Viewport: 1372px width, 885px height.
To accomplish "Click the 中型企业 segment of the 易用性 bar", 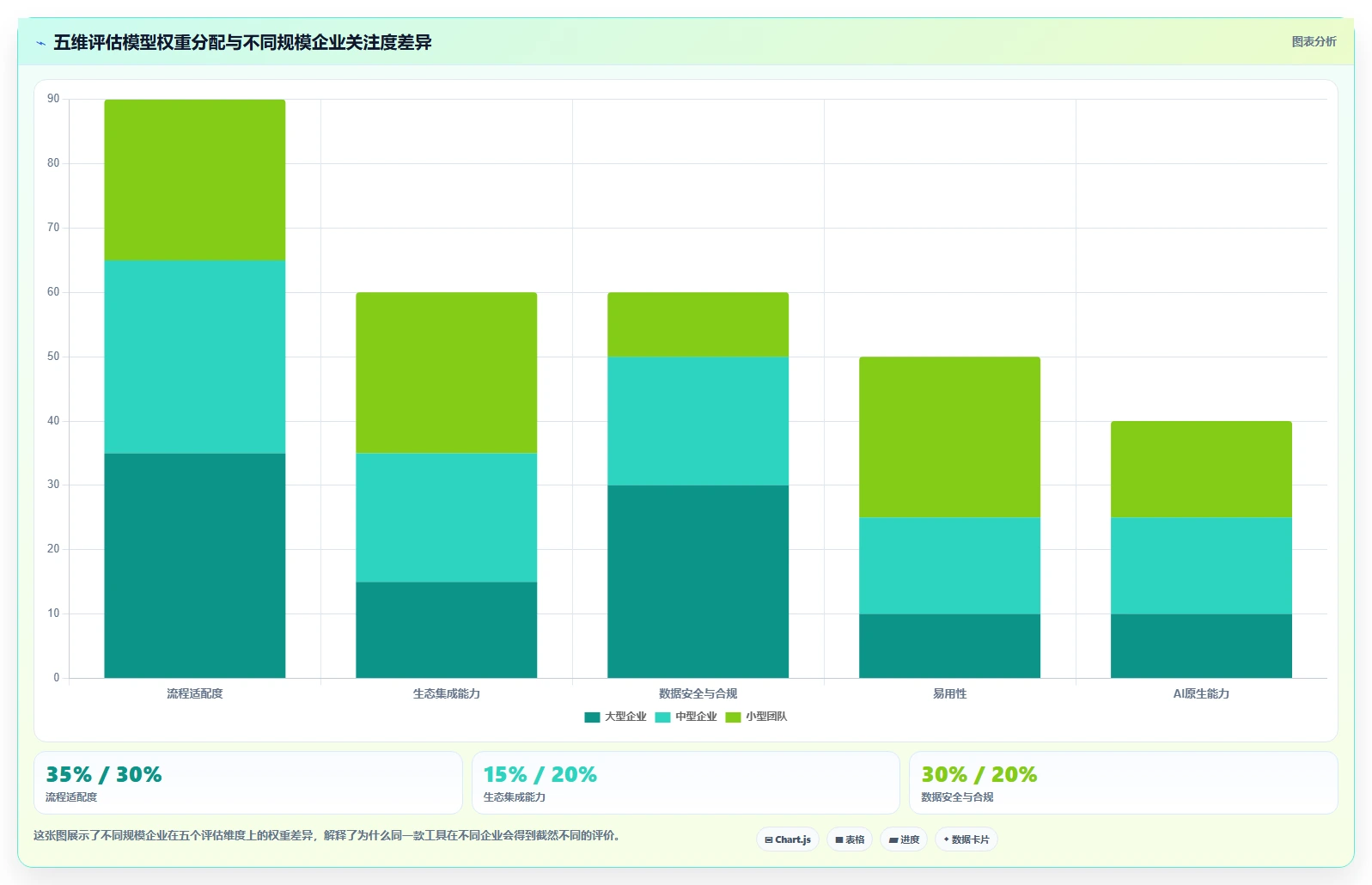I will (x=949, y=565).
